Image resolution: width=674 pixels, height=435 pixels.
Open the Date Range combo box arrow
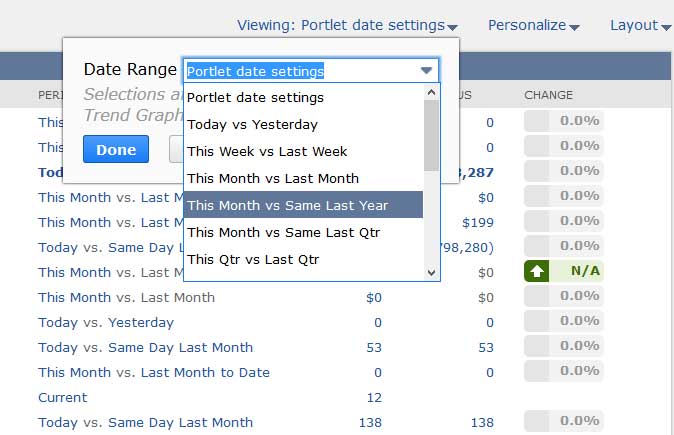pos(427,71)
